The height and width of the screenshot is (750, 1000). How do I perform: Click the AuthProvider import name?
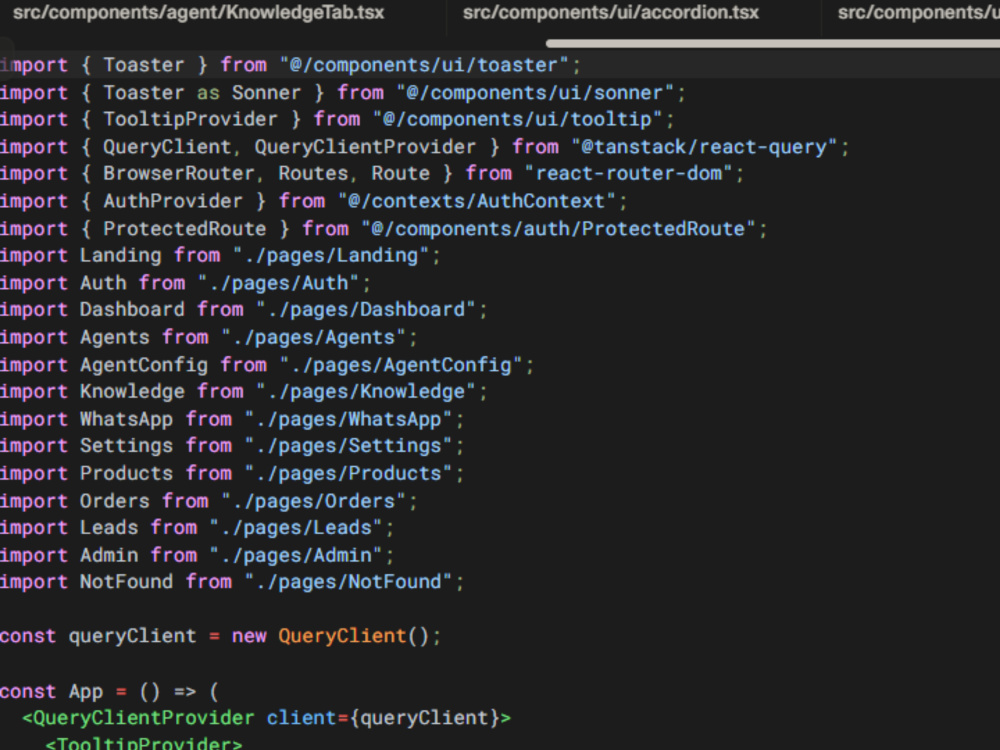click(173, 202)
